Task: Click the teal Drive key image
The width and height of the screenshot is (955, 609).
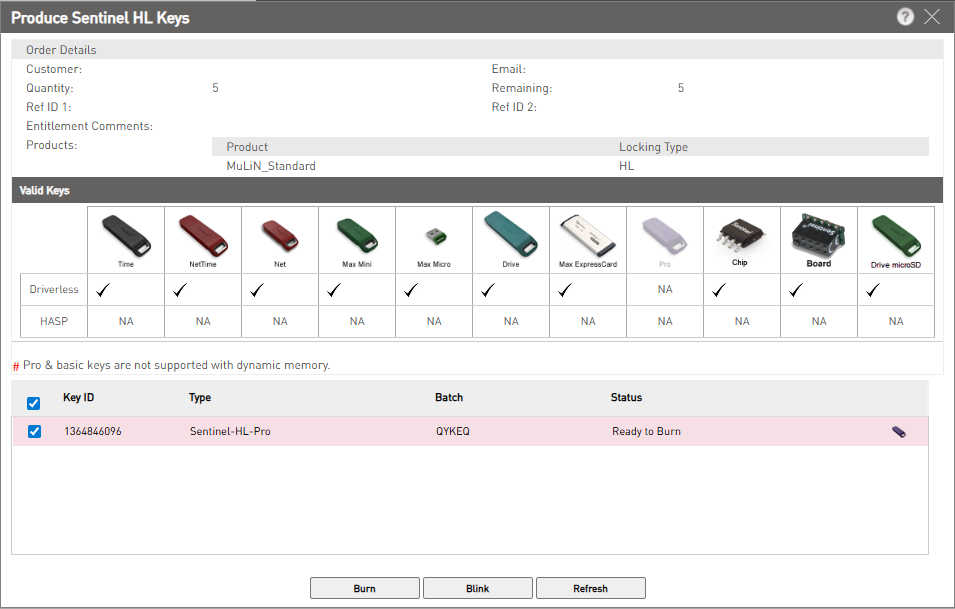Action: coord(510,234)
